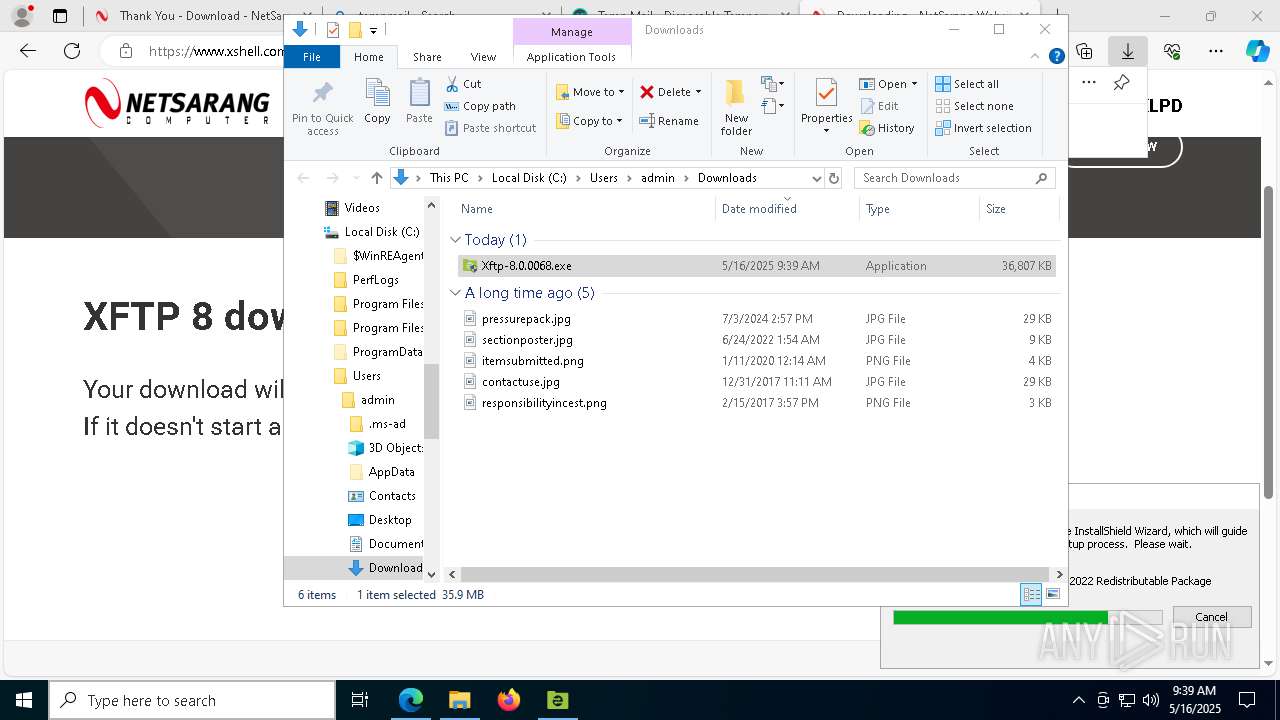Click Select none in ribbon

tap(974, 106)
